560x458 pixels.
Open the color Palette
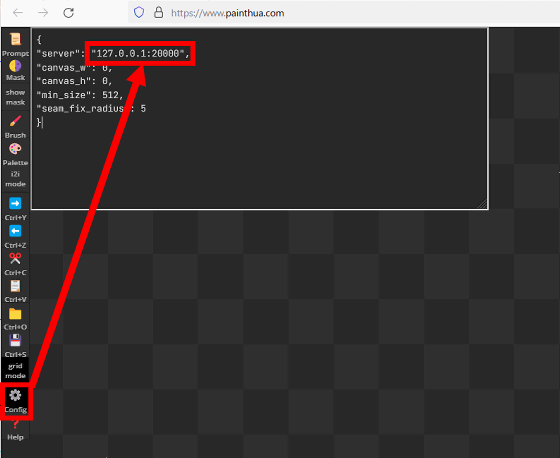click(x=15, y=154)
